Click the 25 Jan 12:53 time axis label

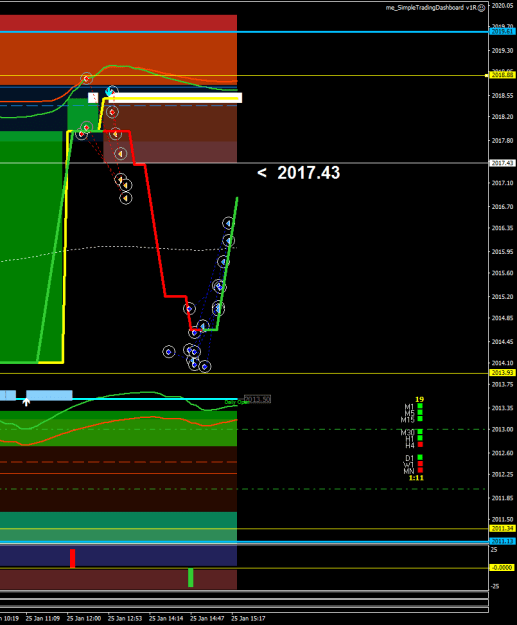point(125,619)
